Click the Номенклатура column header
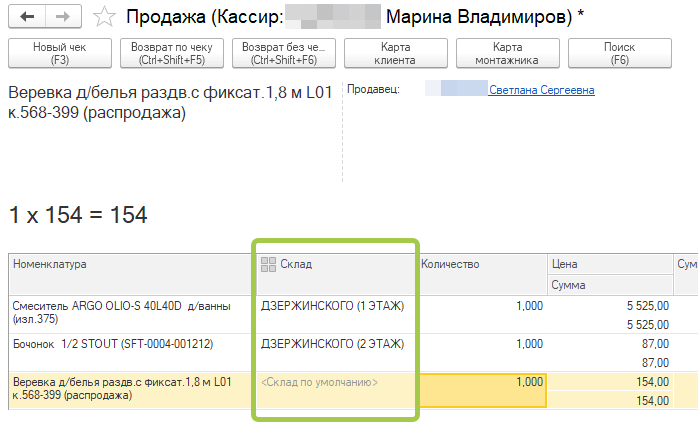The width and height of the screenshot is (698, 430). (x=50, y=264)
